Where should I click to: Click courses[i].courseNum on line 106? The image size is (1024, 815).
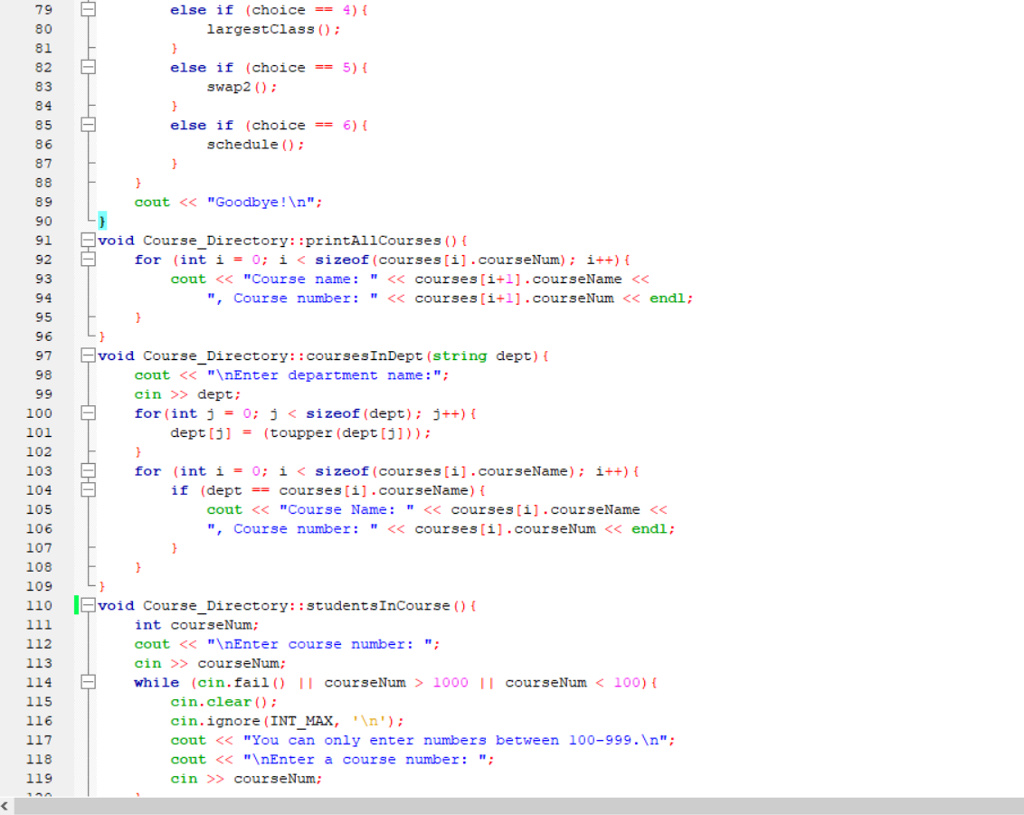(505, 528)
